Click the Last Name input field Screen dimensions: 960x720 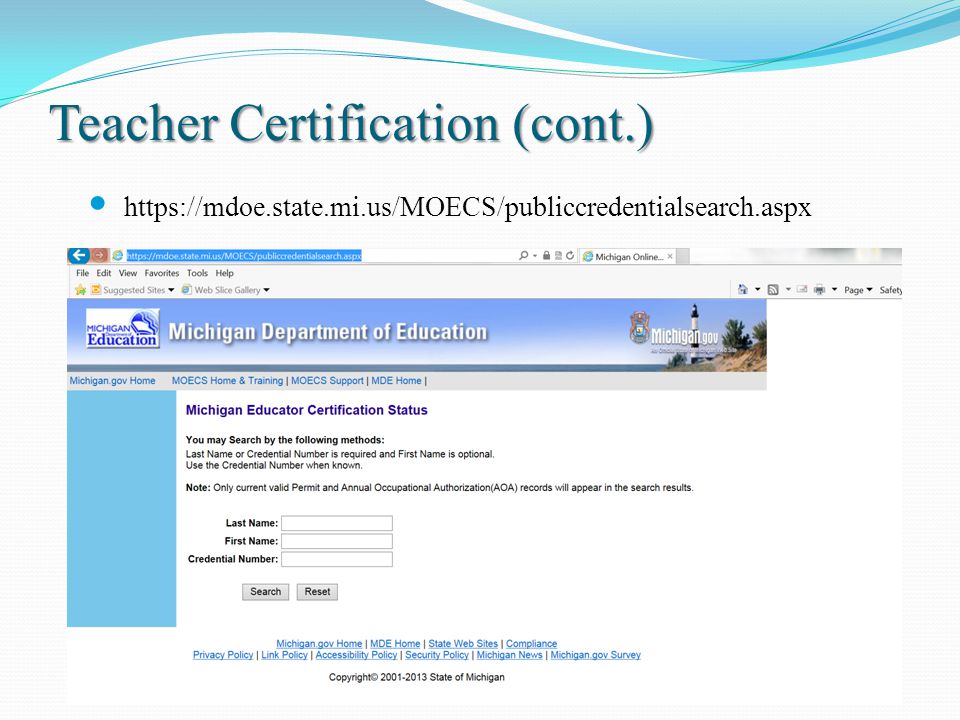[x=337, y=523]
